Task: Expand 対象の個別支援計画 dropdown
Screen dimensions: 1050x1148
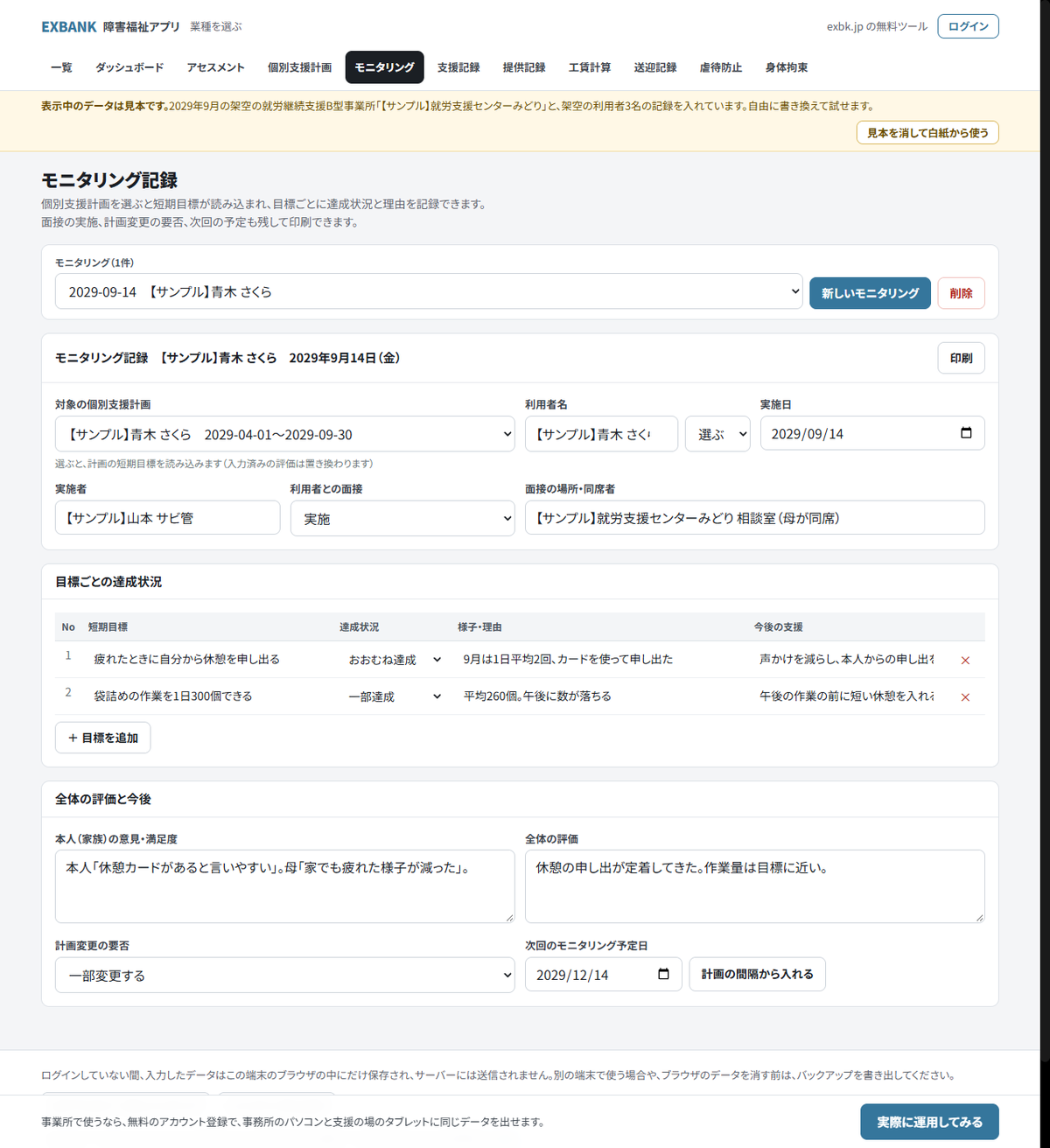Action: (284, 434)
